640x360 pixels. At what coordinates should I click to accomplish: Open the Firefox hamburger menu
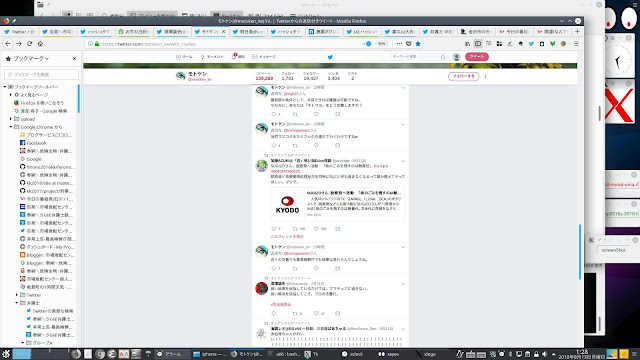(x=576, y=44)
